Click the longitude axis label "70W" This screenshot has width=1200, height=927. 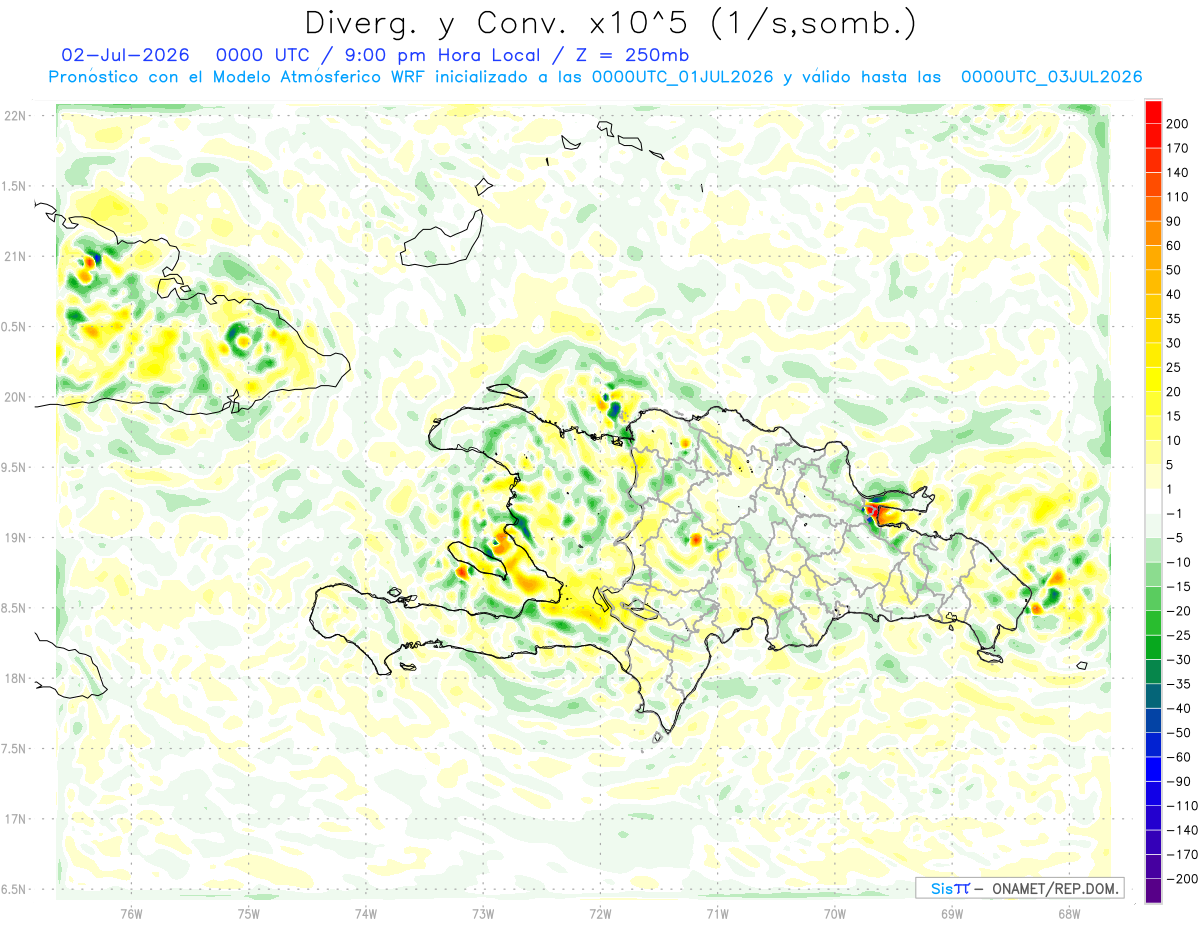click(835, 912)
